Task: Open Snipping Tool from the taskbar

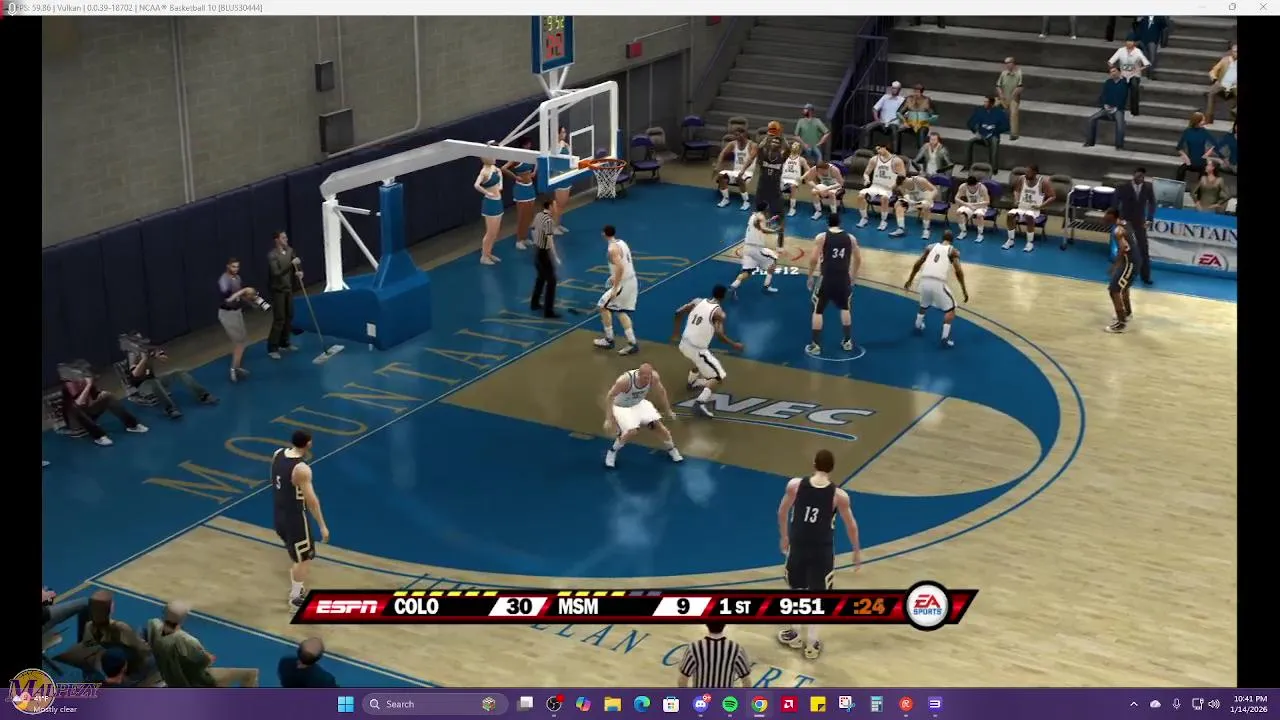Action: [x=847, y=704]
